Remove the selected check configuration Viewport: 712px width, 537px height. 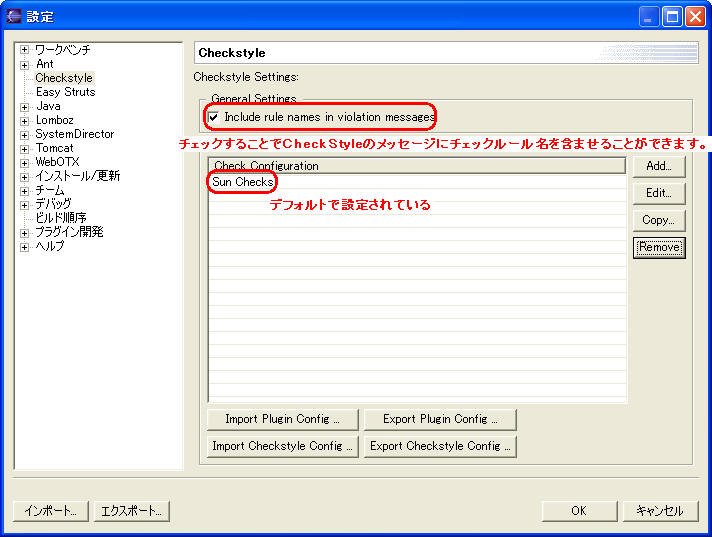click(x=658, y=247)
